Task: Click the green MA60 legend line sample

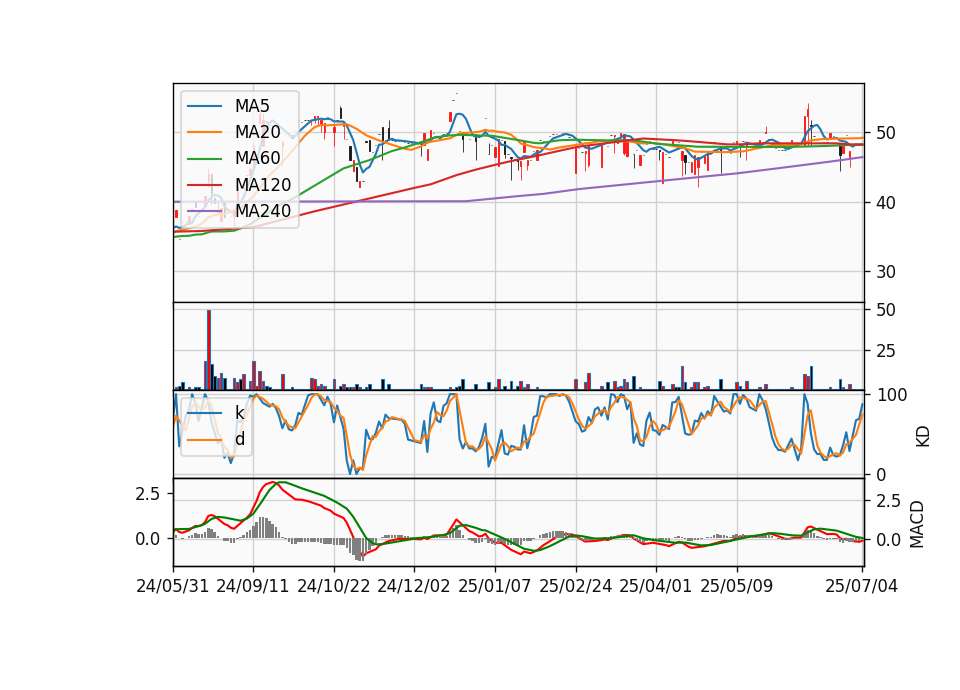Action: click(204, 159)
